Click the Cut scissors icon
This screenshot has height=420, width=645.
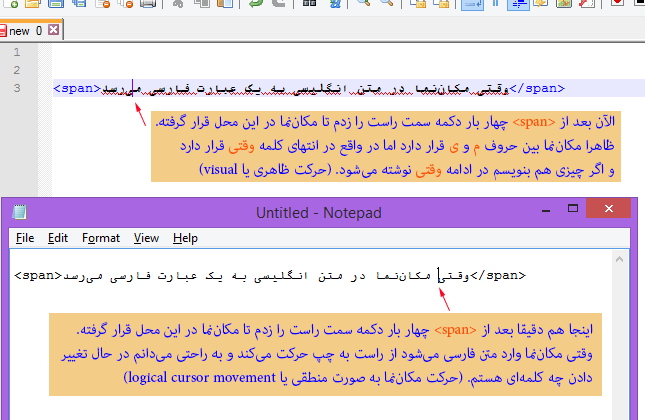click(x=178, y=3)
